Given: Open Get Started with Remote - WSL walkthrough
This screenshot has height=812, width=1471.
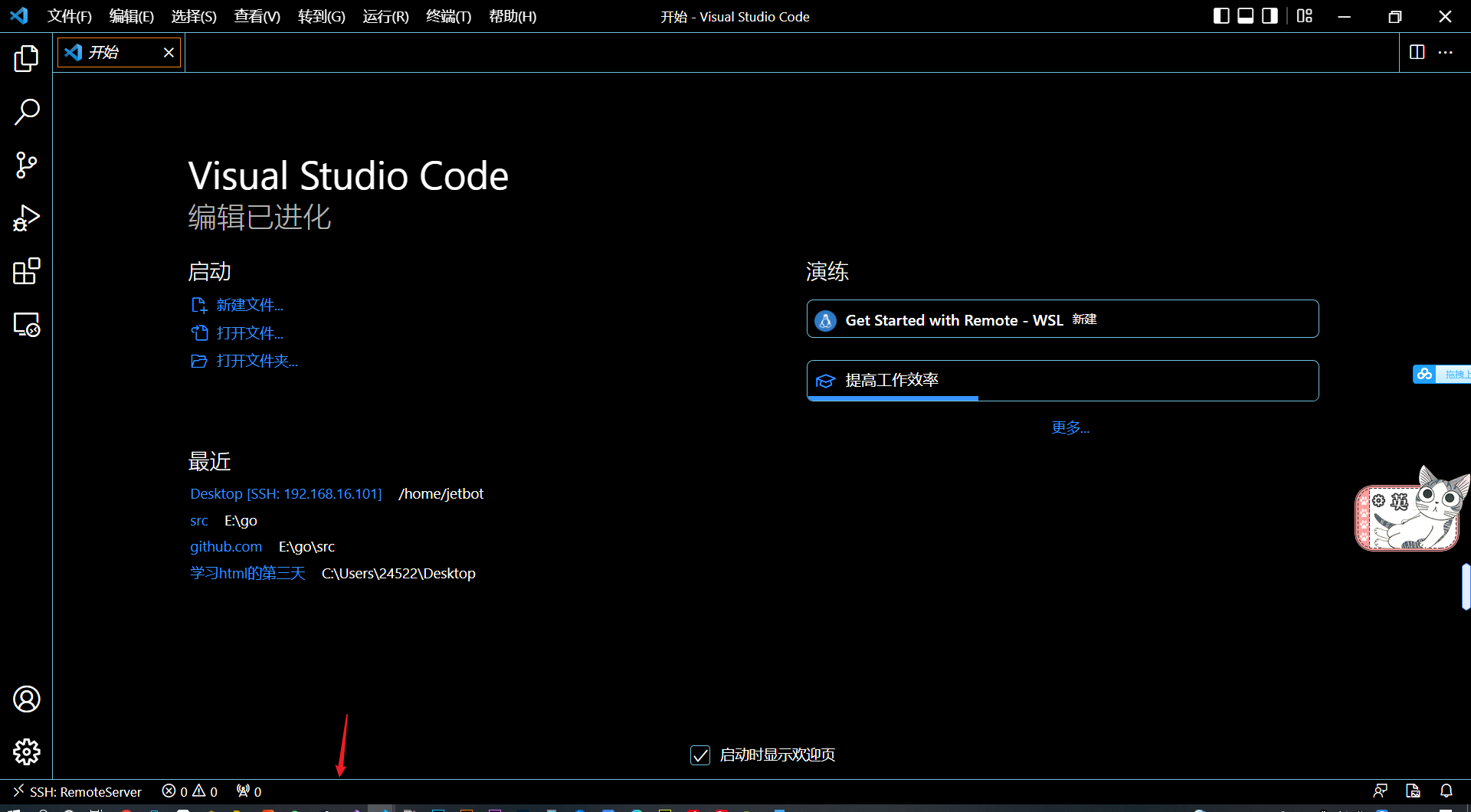Looking at the screenshot, I should point(1063,319).
